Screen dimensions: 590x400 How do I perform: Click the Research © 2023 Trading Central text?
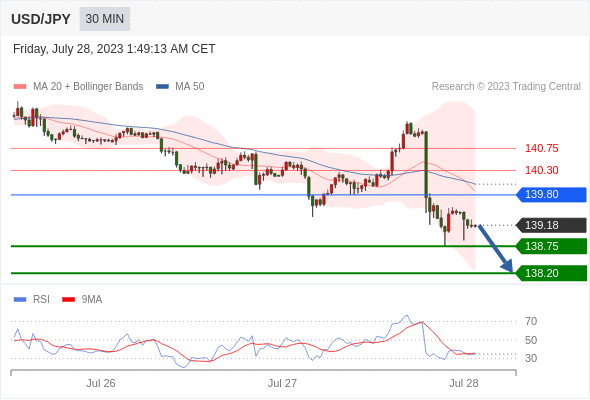click(506, 87)
